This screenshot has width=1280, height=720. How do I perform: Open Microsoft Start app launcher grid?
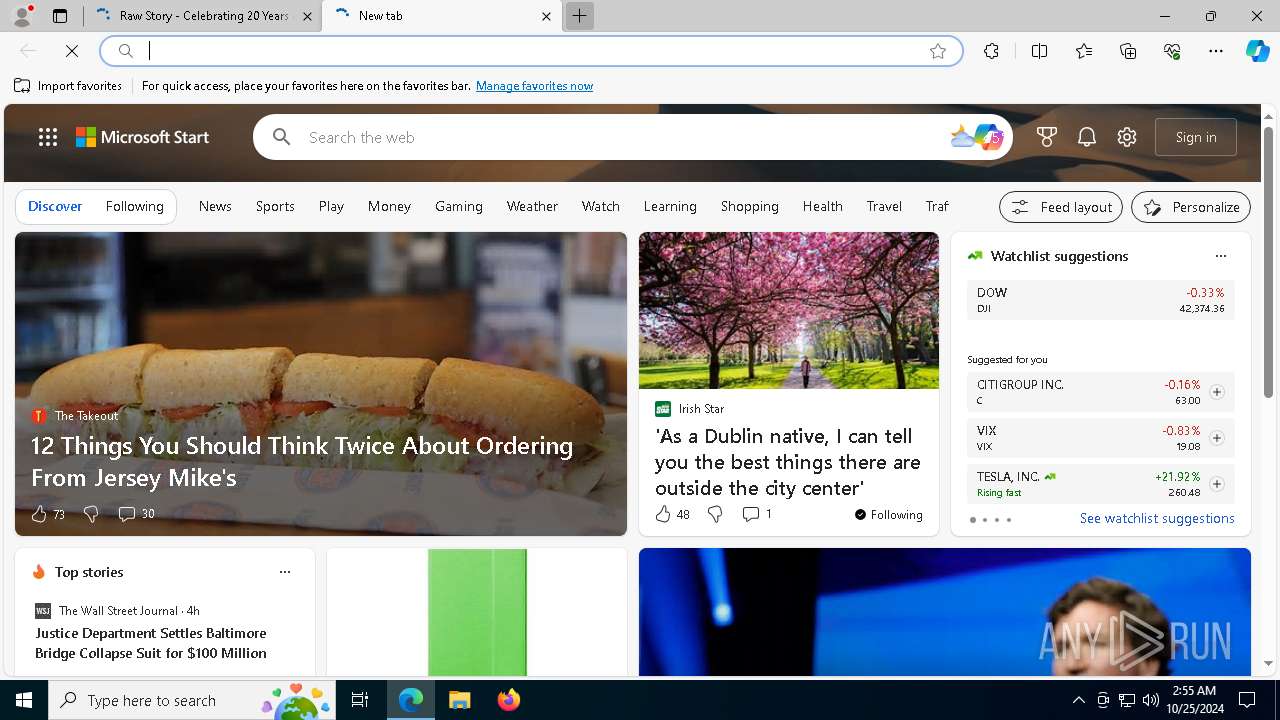pos(48,137)
